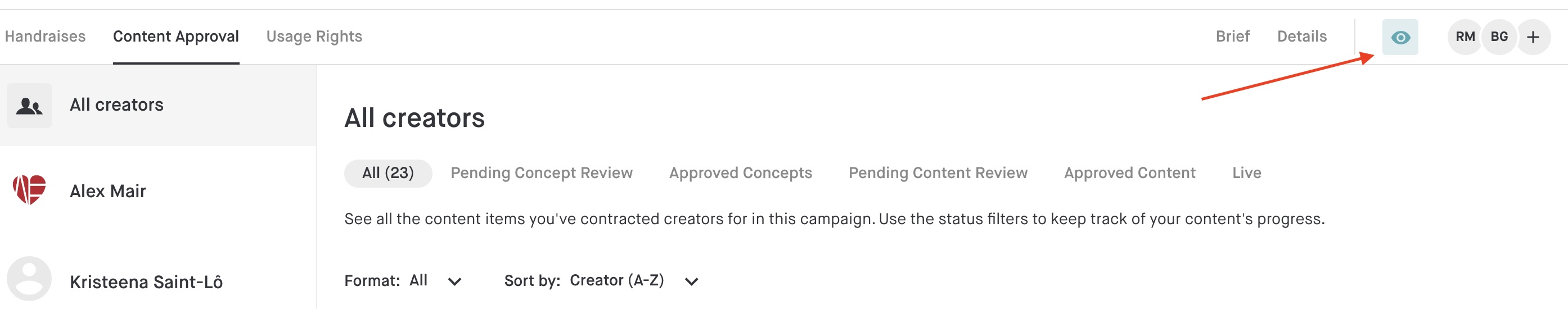Open the Details link

1301,37
